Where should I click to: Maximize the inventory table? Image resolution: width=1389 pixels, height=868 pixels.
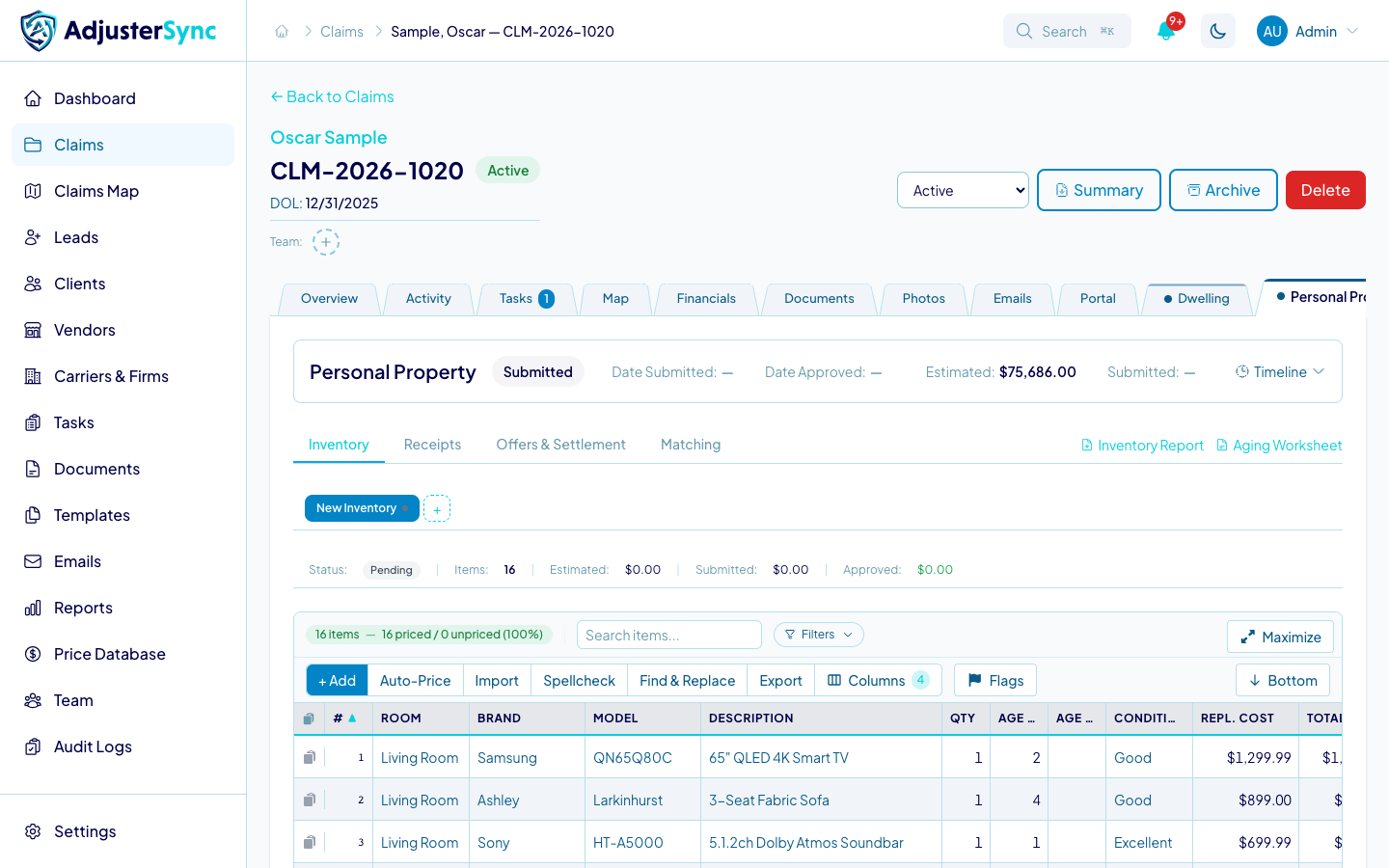1281,637
